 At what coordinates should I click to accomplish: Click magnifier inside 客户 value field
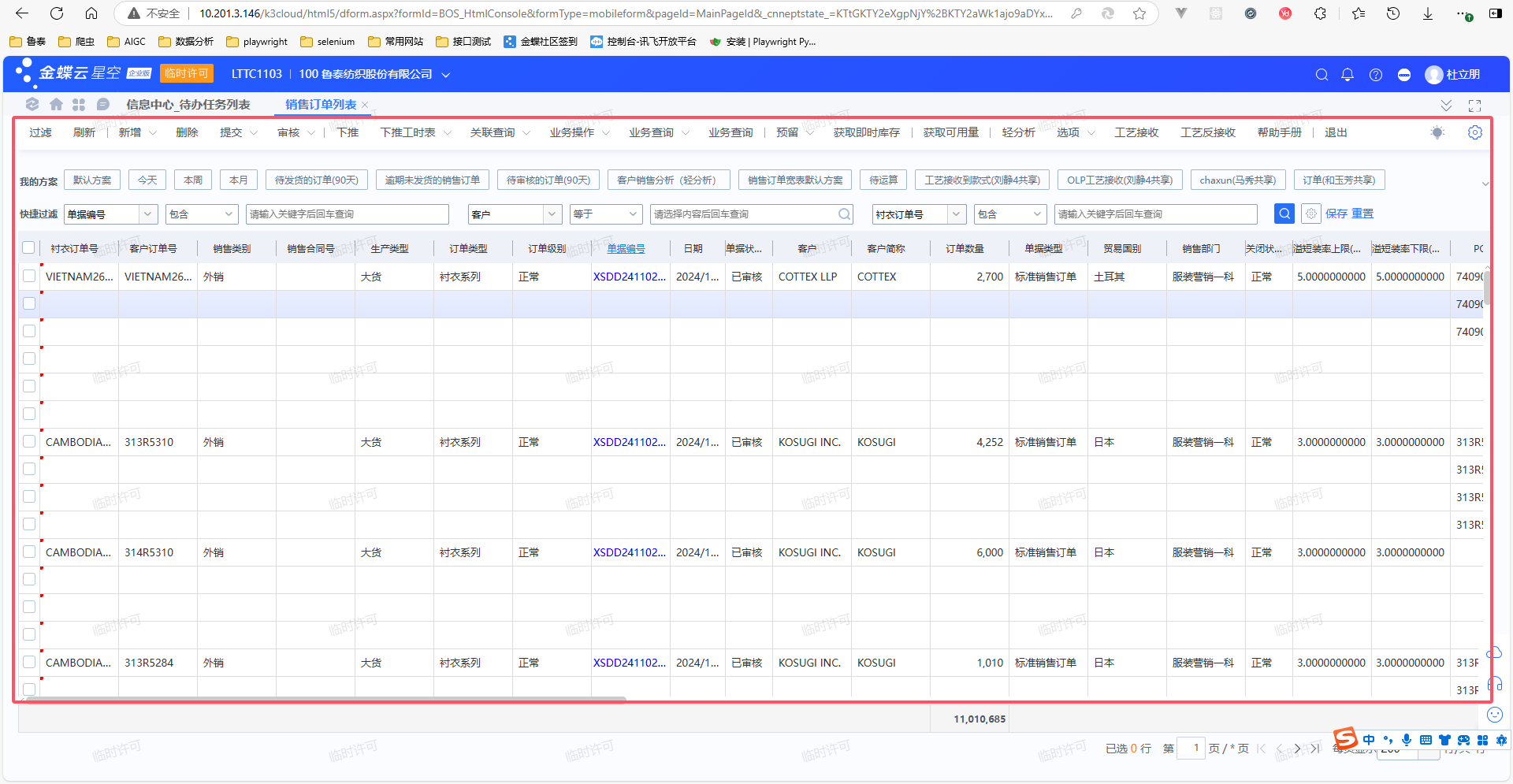[844, 214]
